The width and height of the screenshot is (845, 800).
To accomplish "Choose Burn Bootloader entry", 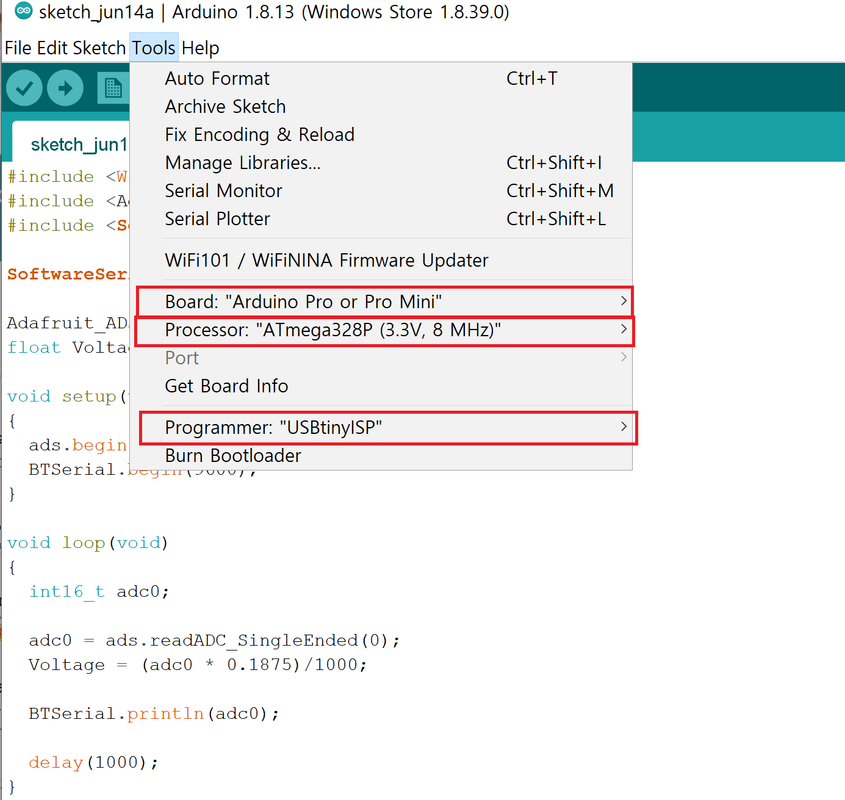I will 381,456.
